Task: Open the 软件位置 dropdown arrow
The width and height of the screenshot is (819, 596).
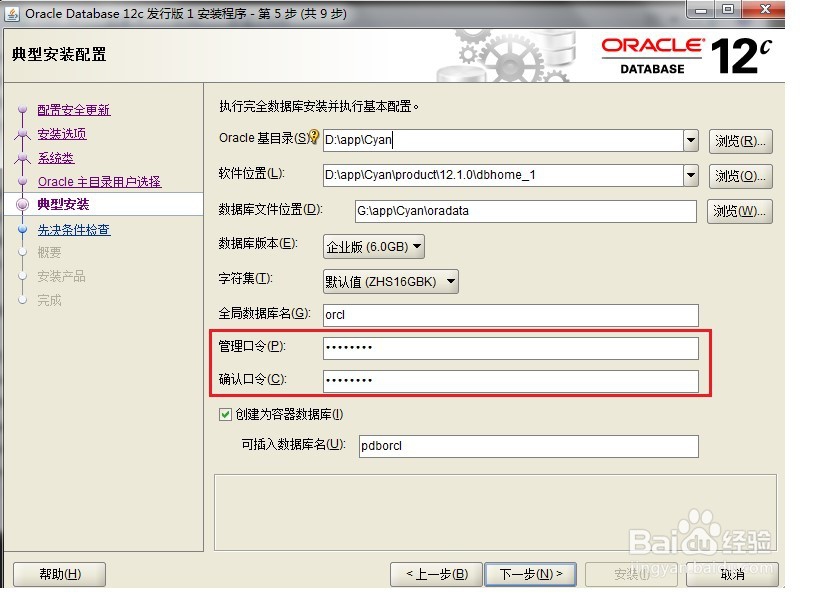Action: tap(691, 175)
